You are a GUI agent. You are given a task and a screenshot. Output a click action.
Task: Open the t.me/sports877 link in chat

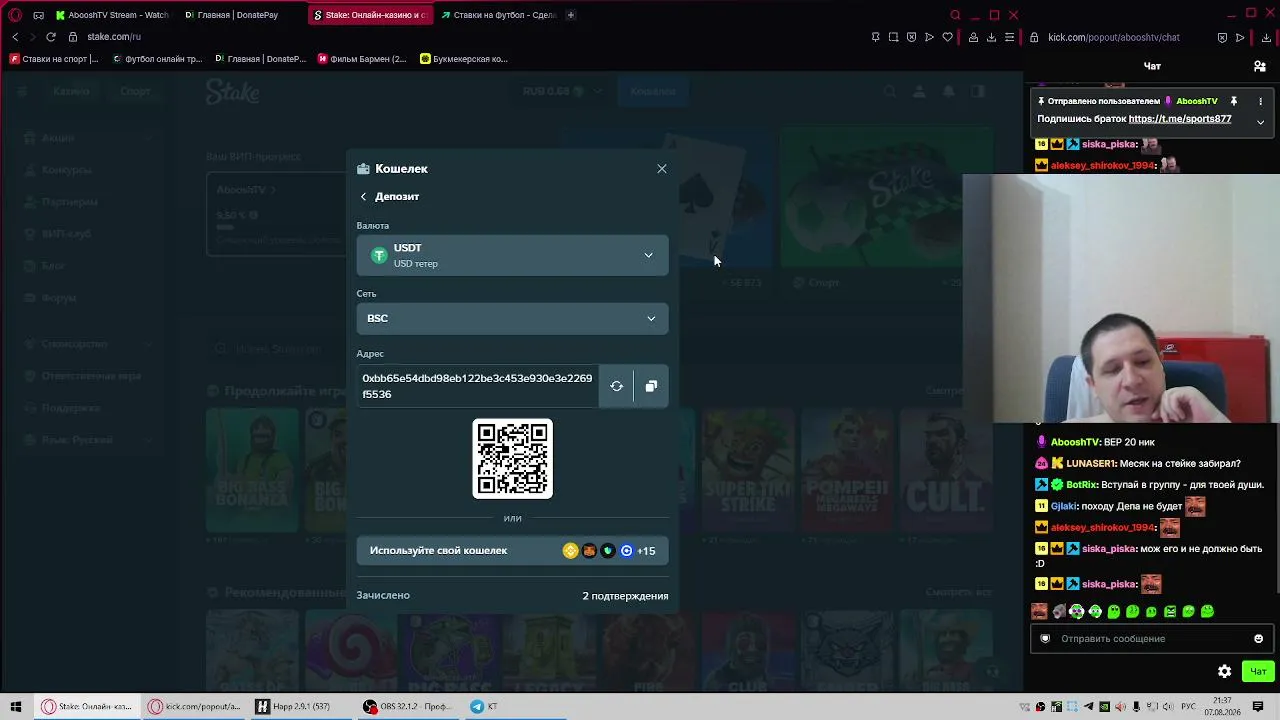coord(1180,119)
